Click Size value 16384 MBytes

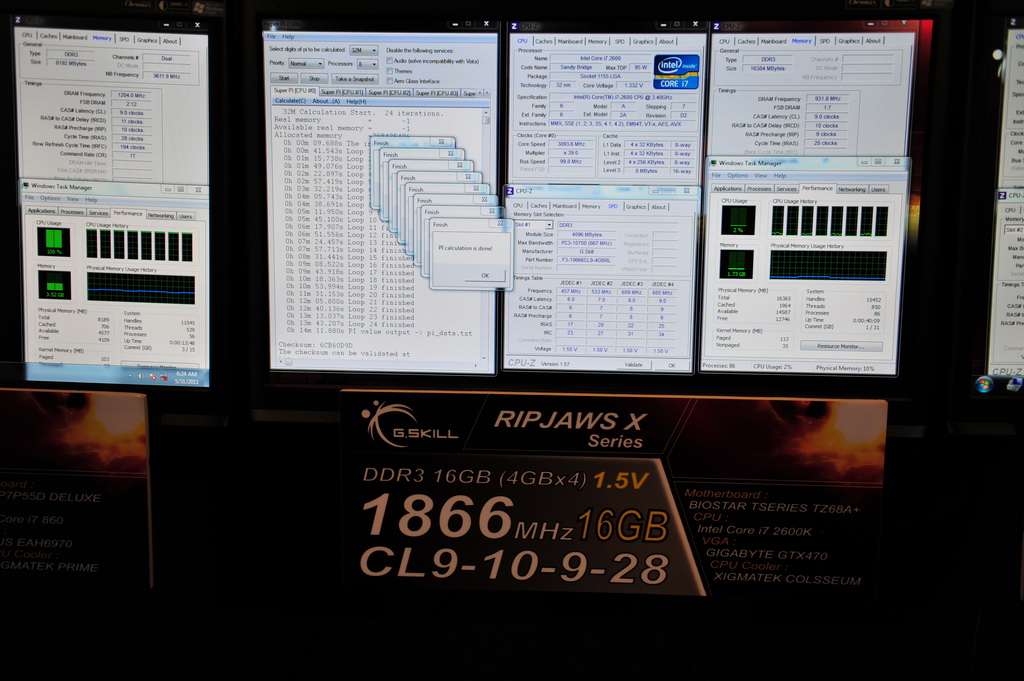[x=767, y=69]
